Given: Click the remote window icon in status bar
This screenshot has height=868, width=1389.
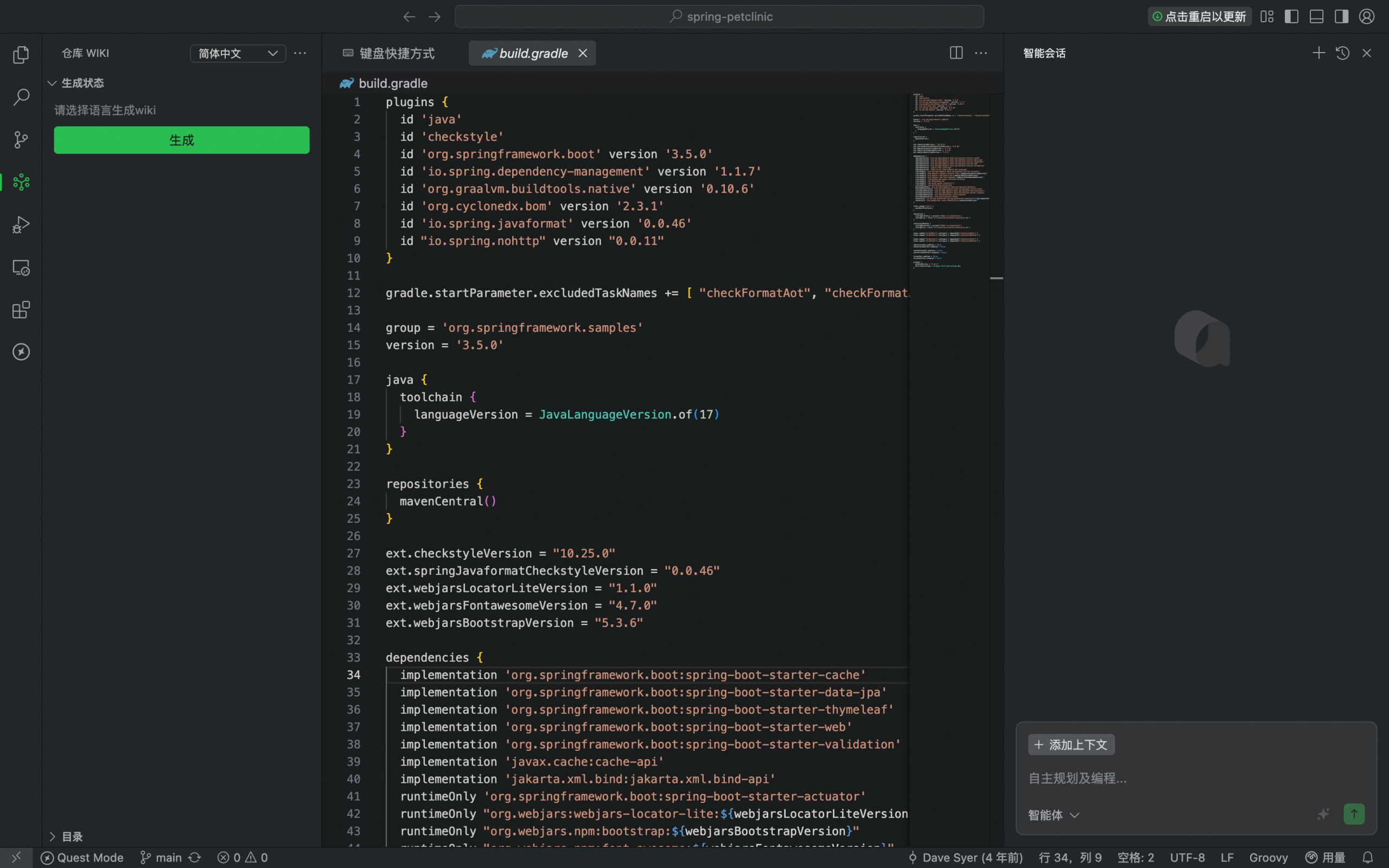Looking at the screenshot, I should (17, 857).
